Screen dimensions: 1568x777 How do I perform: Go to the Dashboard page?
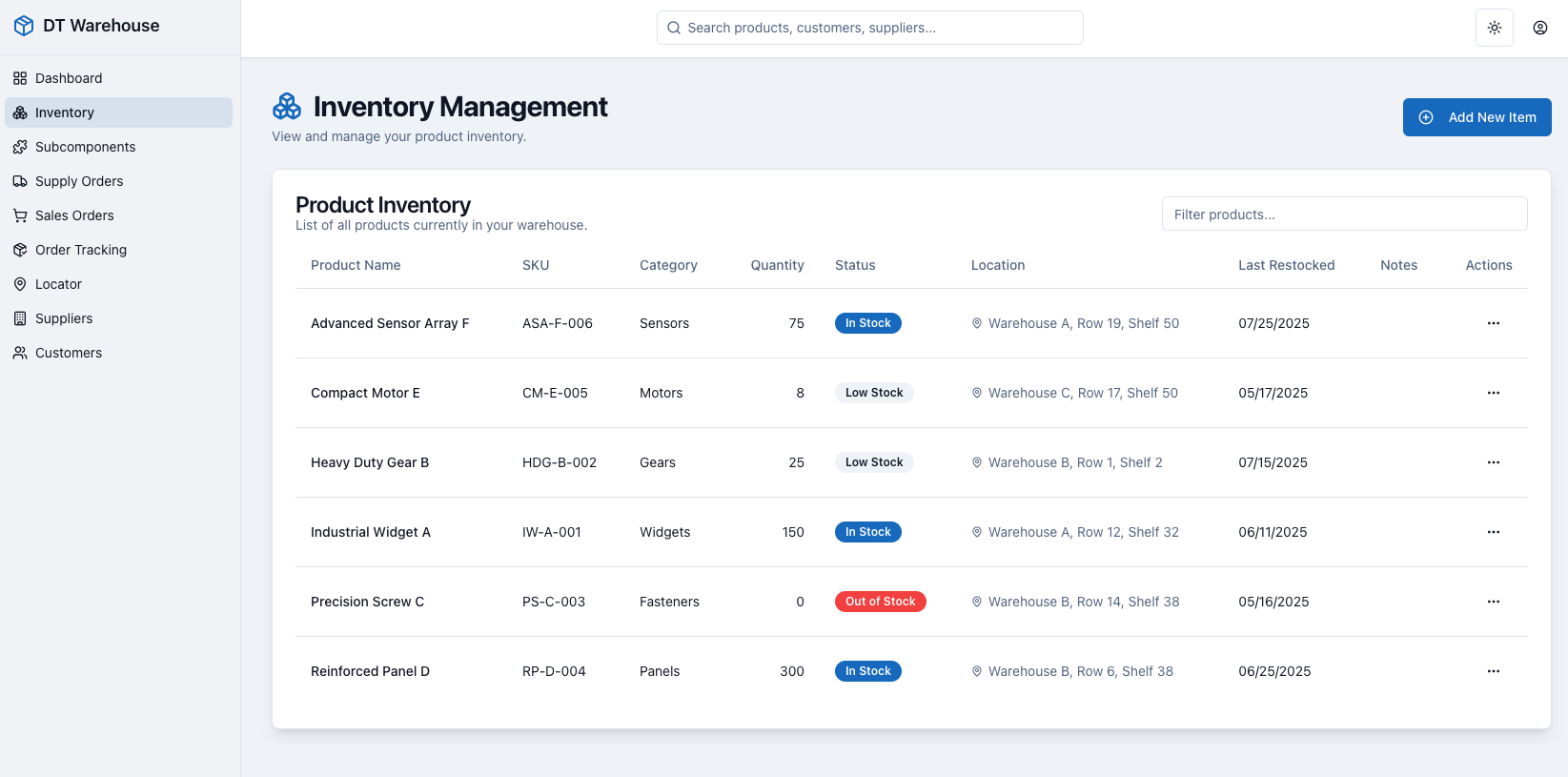119,78
